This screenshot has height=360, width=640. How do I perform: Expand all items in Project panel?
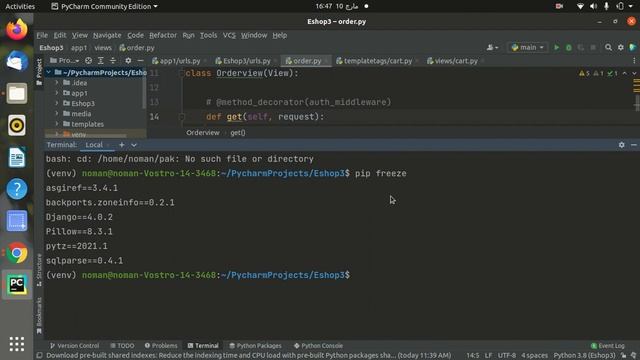100,61
